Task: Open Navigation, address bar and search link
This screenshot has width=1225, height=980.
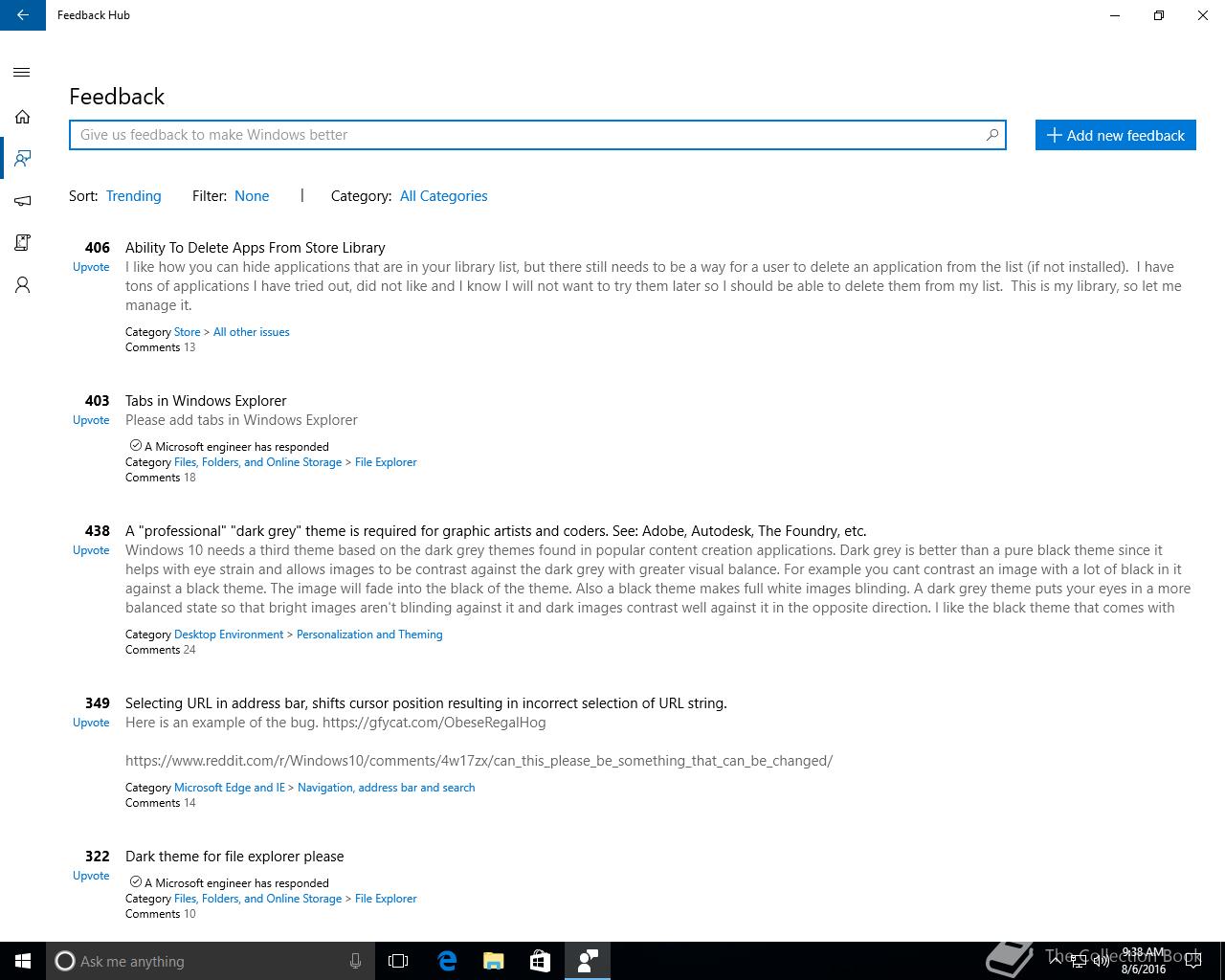Action: pyautogui.click(x=386, y=788)
